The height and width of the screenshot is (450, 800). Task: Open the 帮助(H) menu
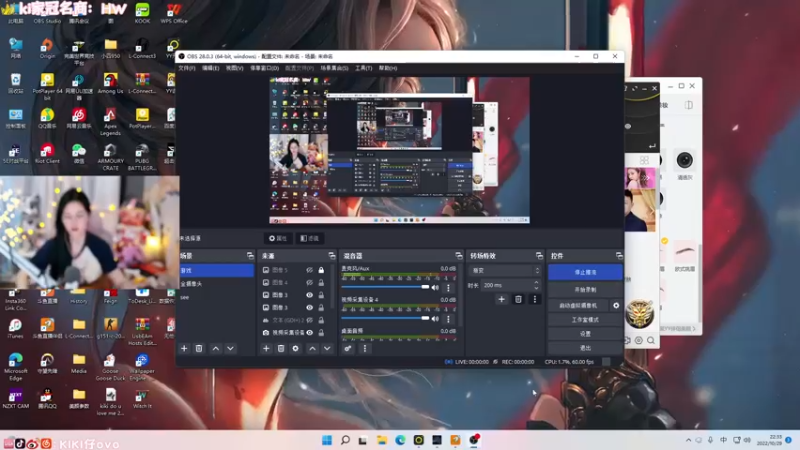click(x=388, y=68)
